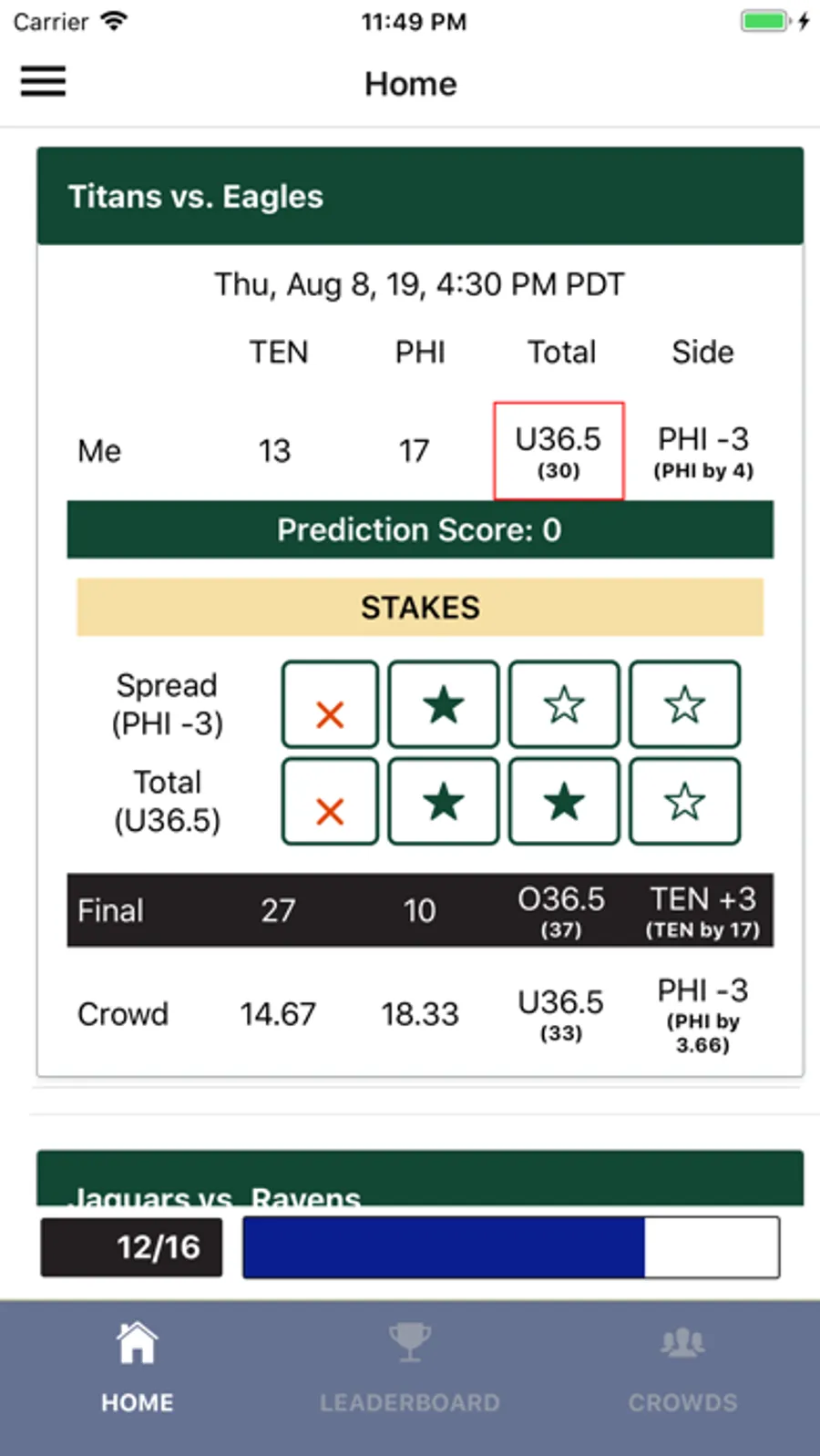Clear the Spread stake with red X
The image size is (820, 1456).
(x=330, y=705)
